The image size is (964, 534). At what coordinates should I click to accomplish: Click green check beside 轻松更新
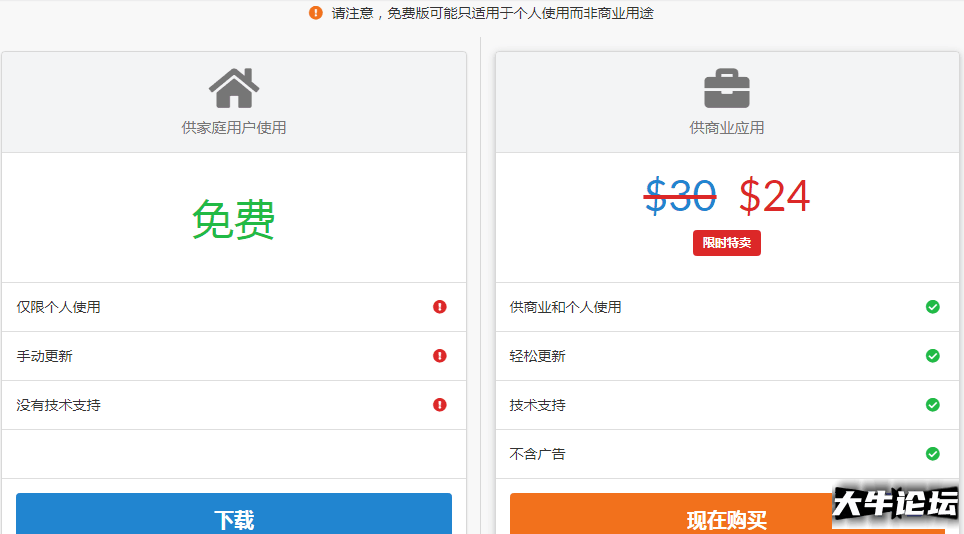click(x=933, y=356)
